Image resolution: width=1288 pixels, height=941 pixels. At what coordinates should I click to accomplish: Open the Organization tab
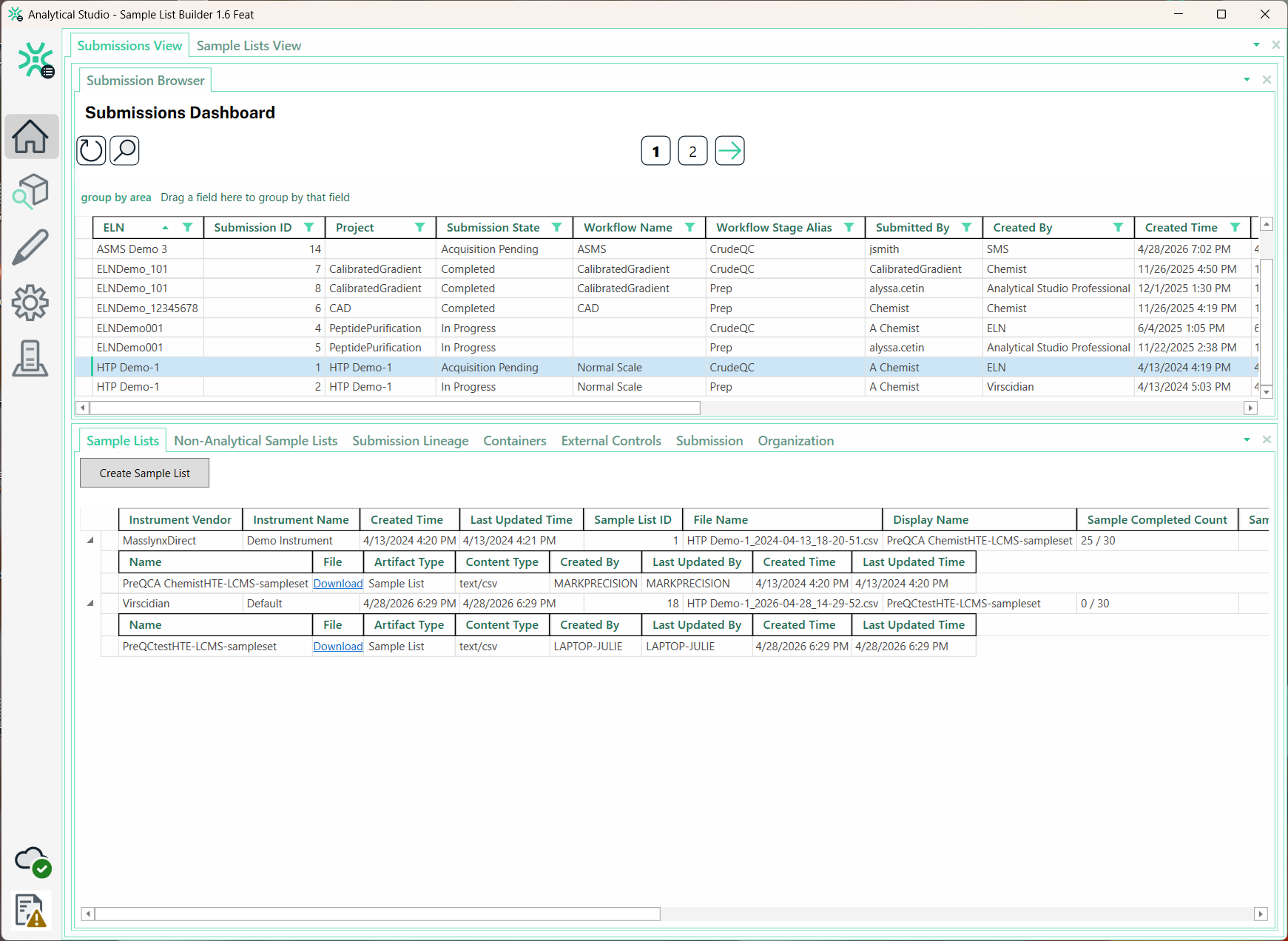(796, 441)
